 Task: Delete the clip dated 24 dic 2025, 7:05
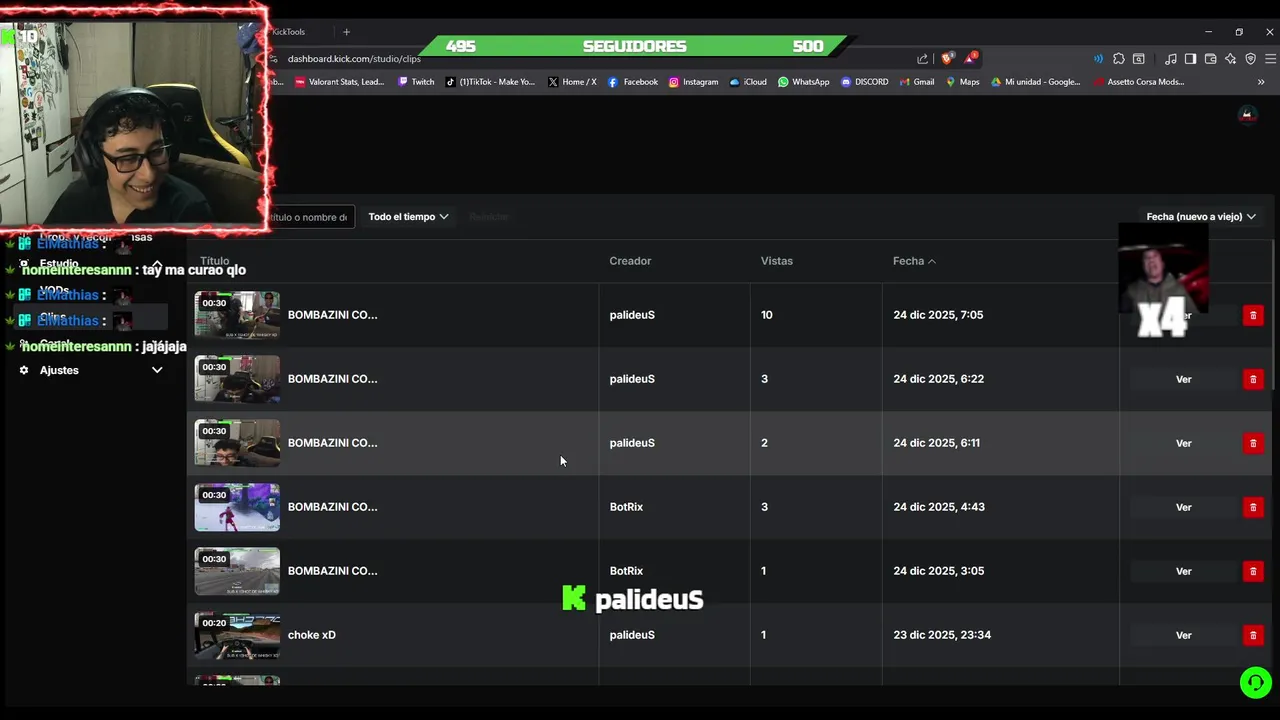tap(1253, 315)
